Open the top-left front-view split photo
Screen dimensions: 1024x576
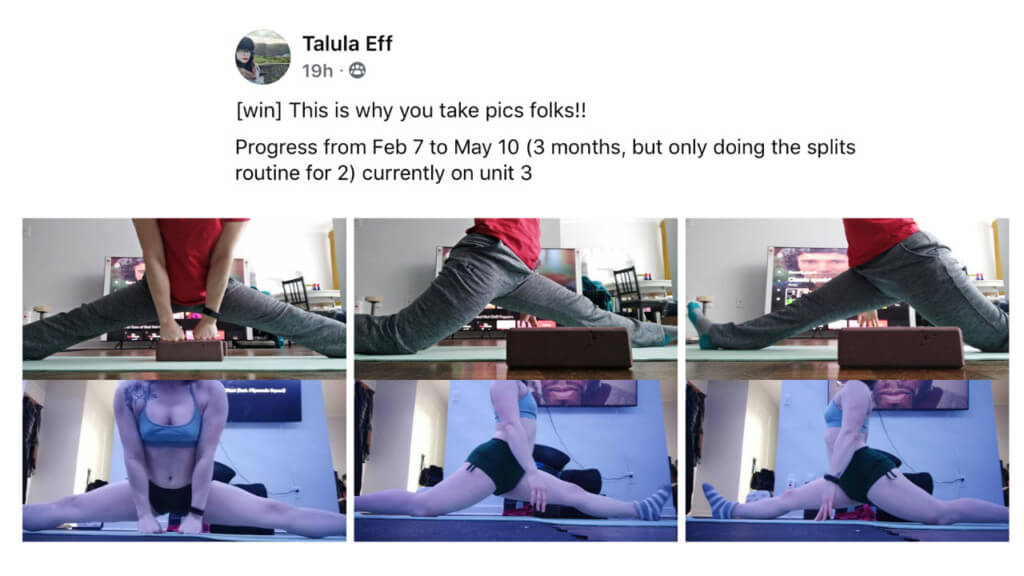[184, 298]
